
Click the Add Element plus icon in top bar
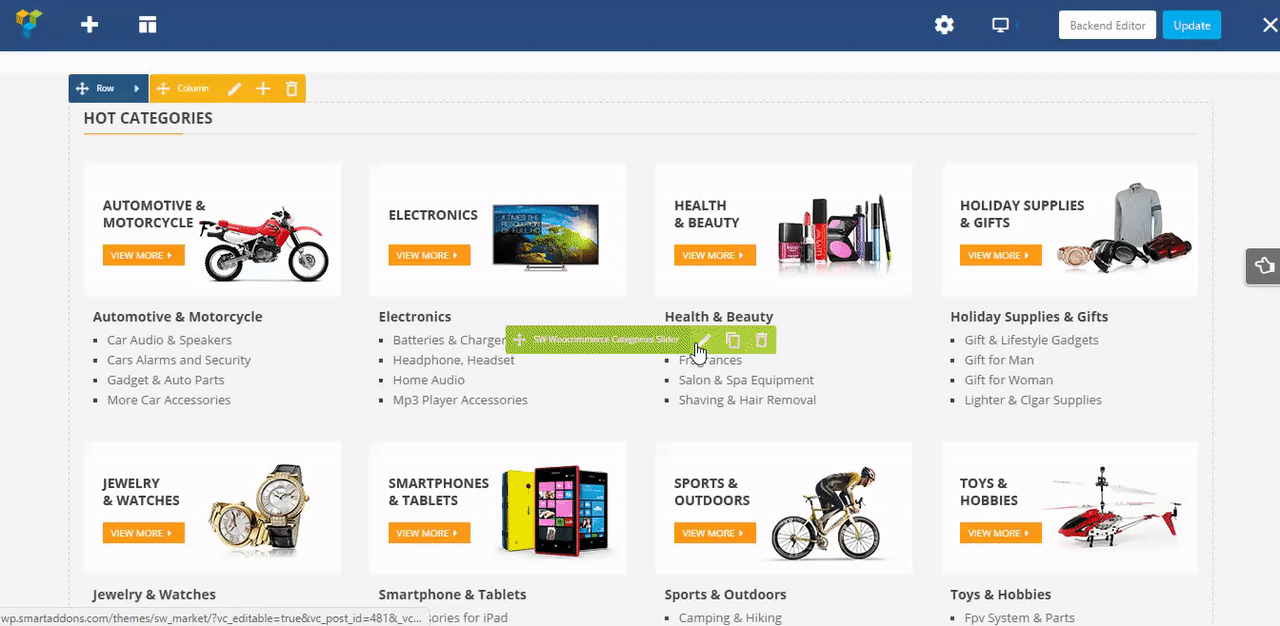90,25
